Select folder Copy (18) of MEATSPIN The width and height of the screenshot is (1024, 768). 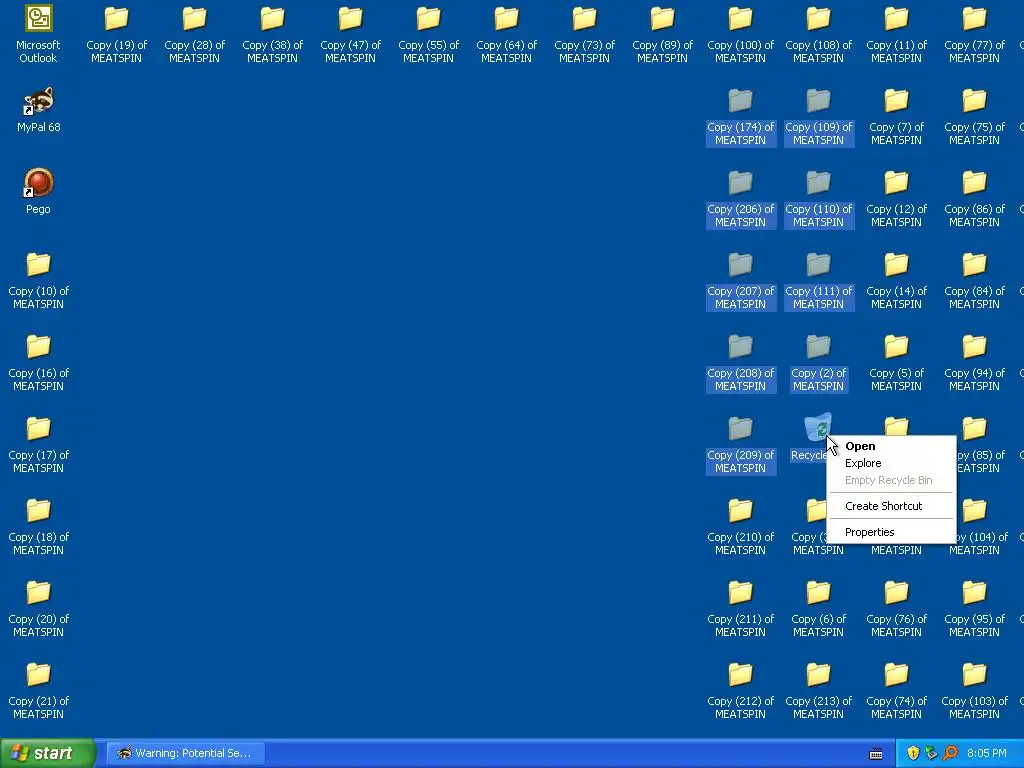point(38,526)
